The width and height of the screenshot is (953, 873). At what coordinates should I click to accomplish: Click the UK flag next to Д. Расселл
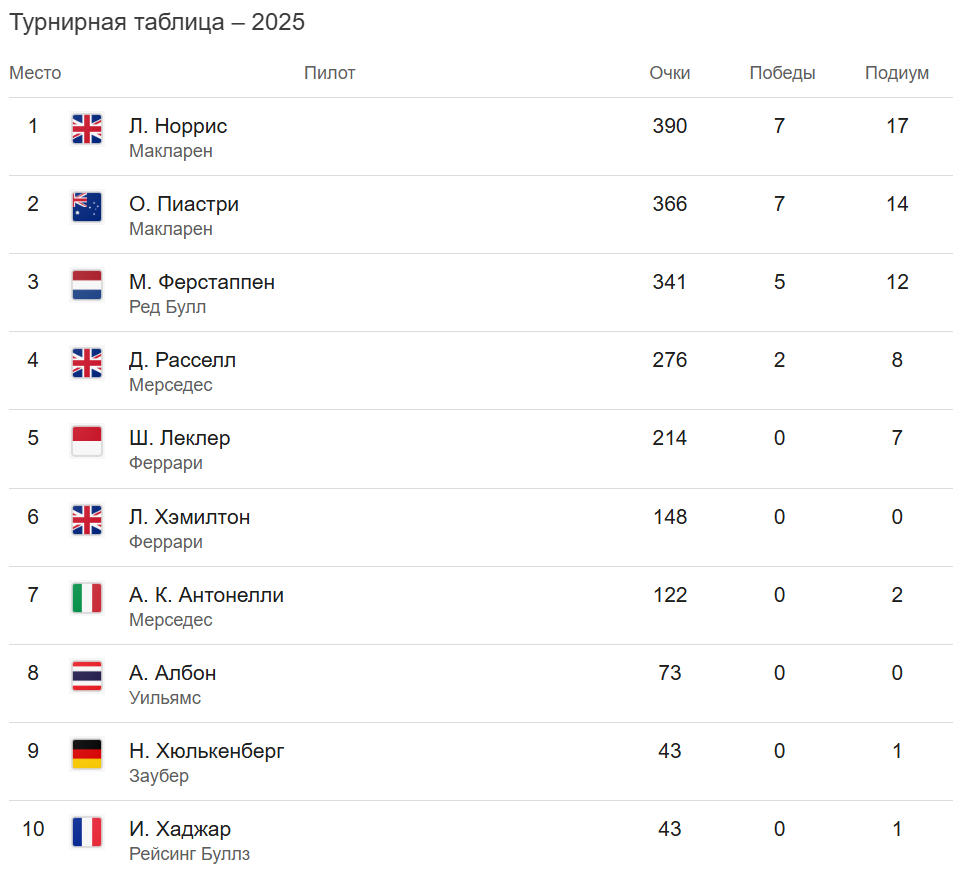pos(87,363)
